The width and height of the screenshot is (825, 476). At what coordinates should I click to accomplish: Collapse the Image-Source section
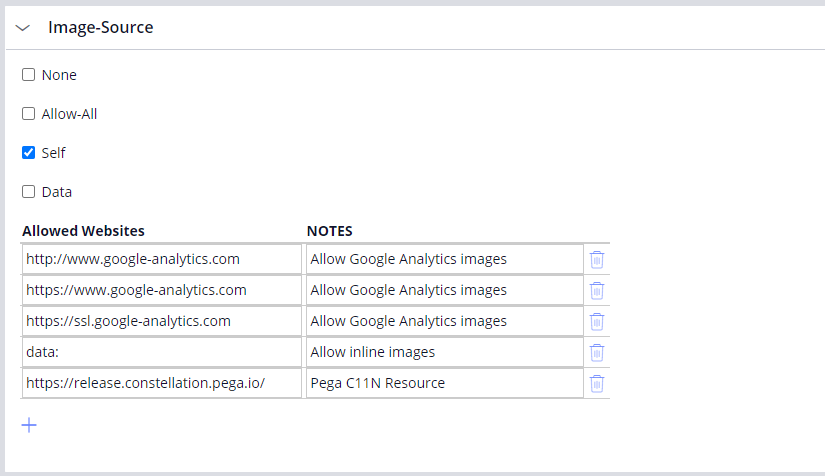point(23,28)
